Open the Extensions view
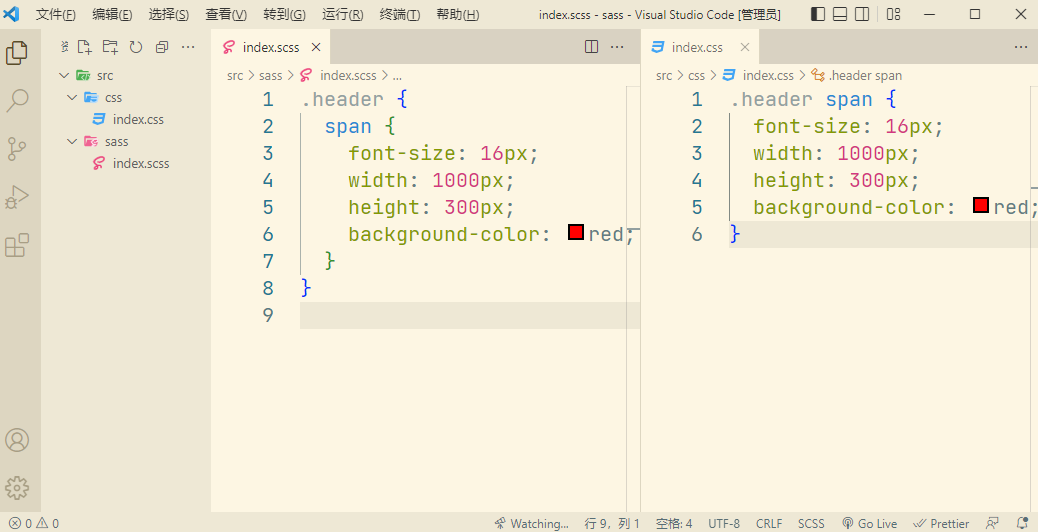1038x532 pixels. coord(17,245)
